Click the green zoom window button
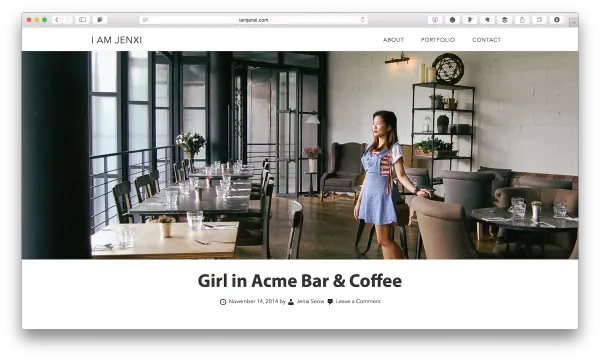The height and width of the screenshot is (360, 600). click(x=44, y=20)
